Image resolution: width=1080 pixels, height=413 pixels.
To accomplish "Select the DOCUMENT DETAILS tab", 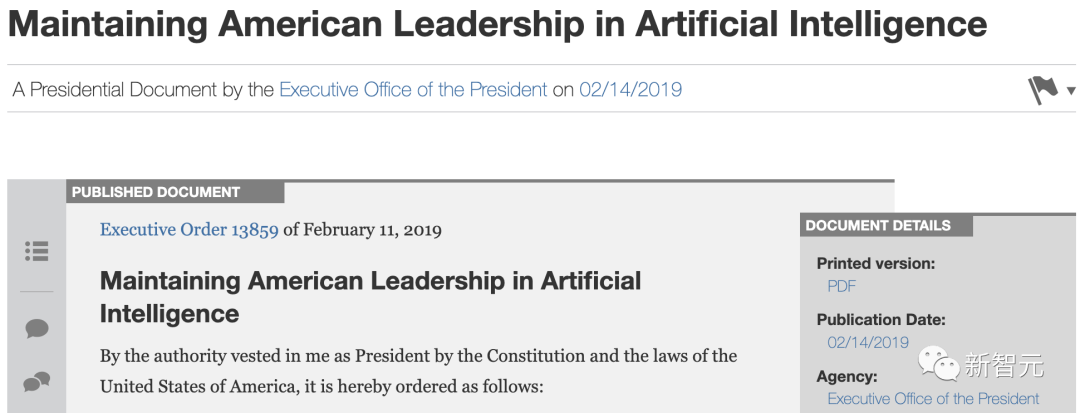I will [x=878, y=225].
